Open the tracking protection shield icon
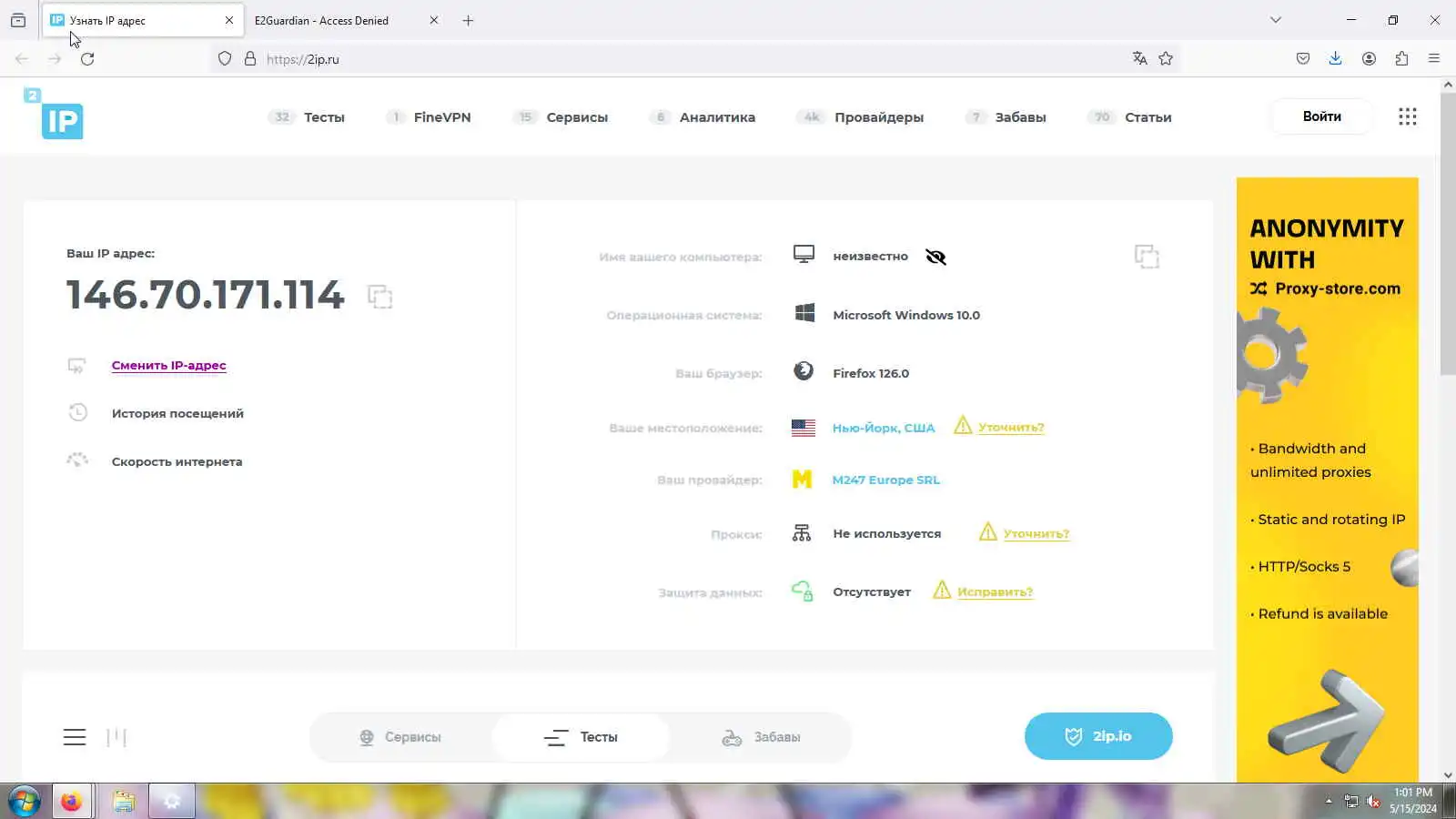 tap(225, 59)
